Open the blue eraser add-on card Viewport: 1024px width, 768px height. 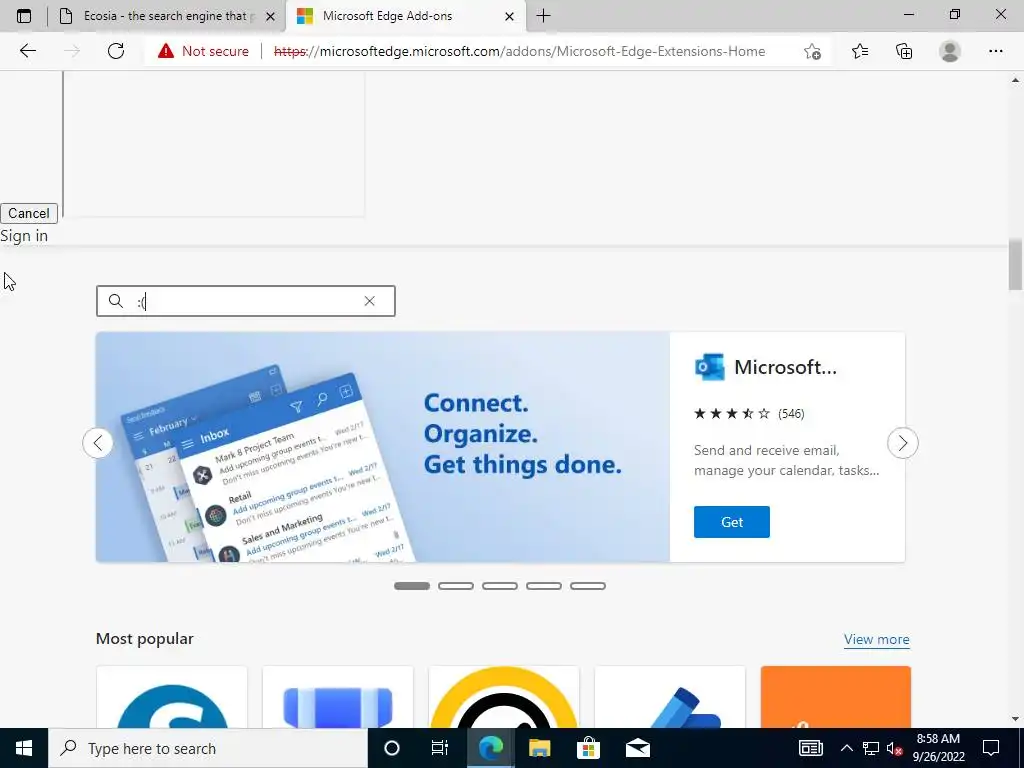[x=338, y=697]
